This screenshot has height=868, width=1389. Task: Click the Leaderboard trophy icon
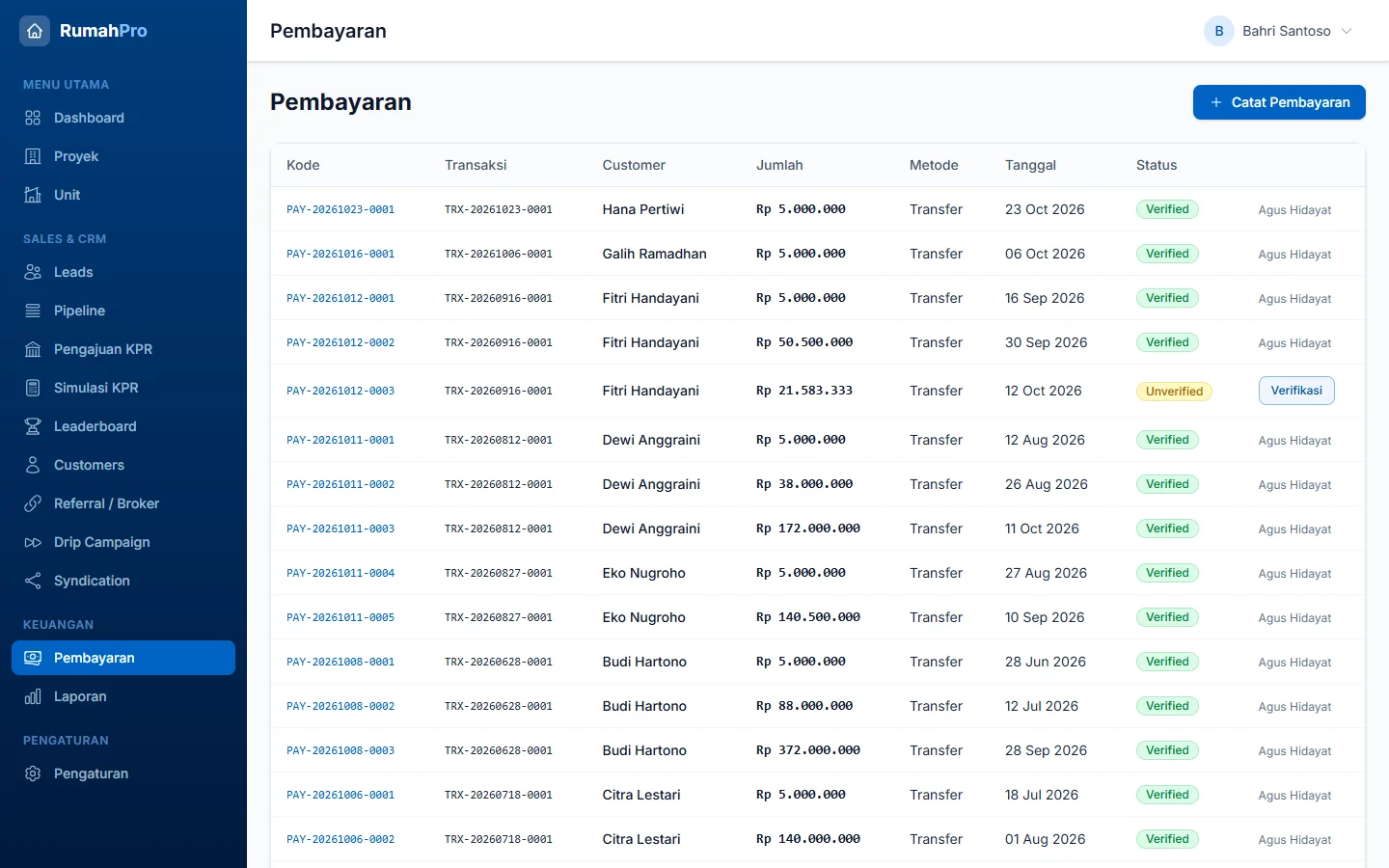[x=33, y=426]
